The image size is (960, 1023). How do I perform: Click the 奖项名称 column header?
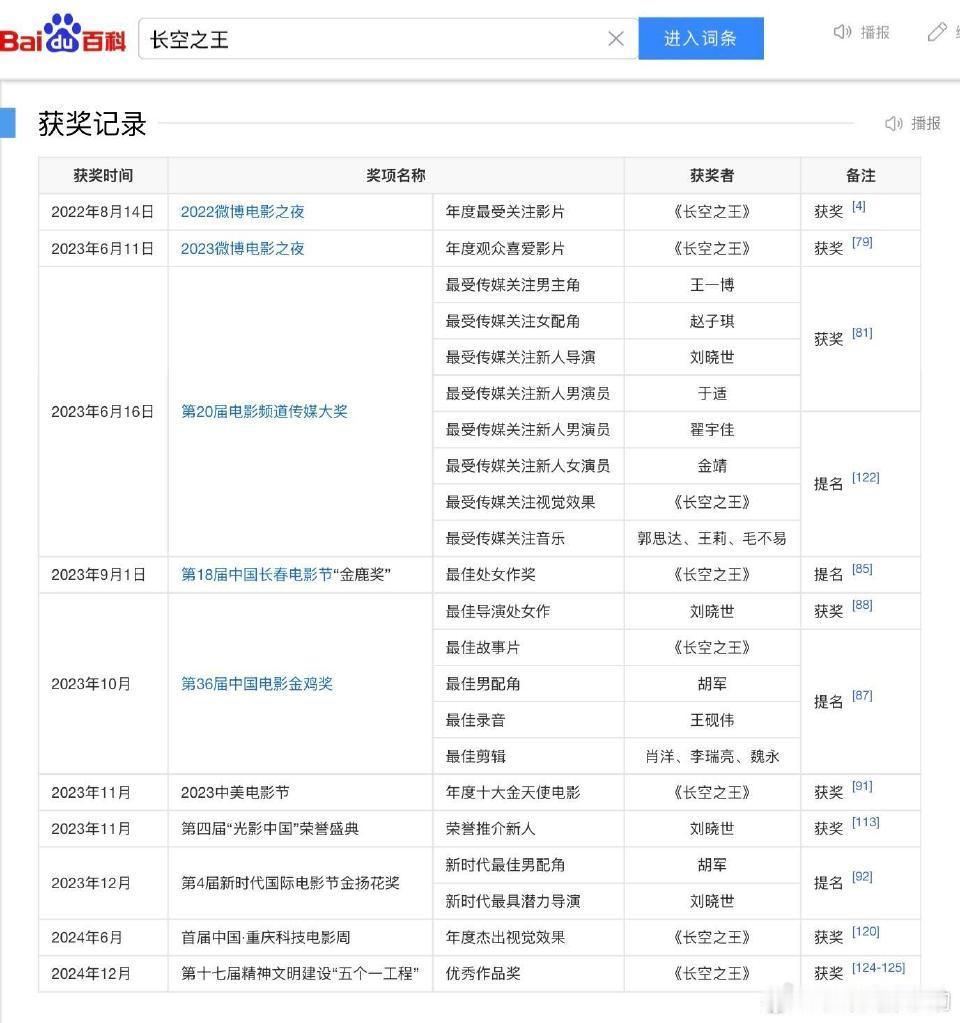point(395,176)
